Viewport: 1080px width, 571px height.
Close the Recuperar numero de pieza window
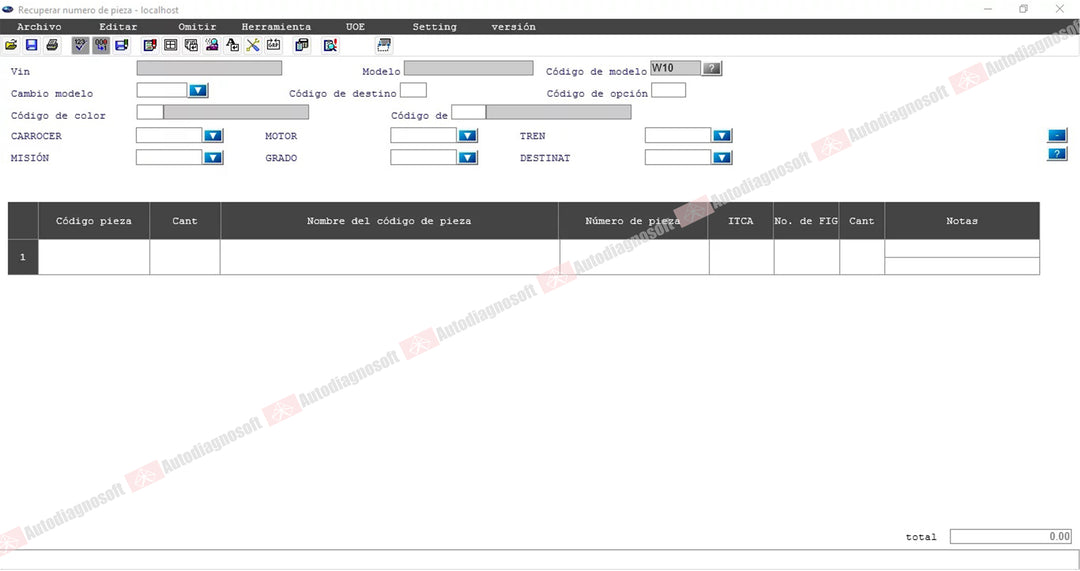click(x=1059, y=9)
